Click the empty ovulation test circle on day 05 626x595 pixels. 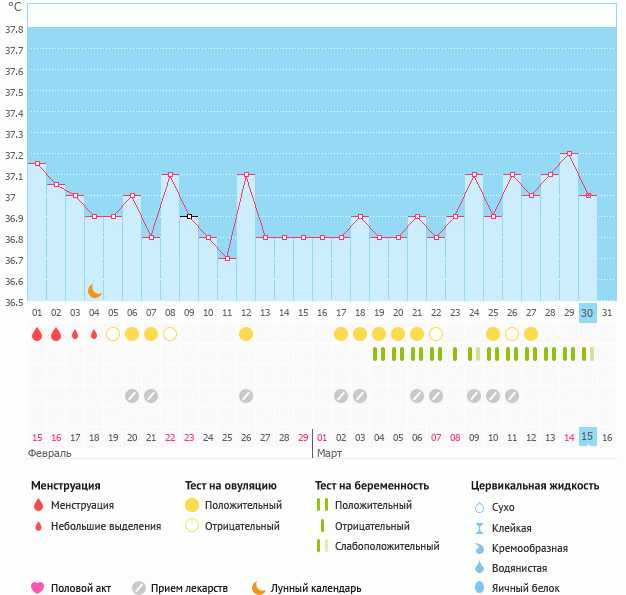pyautogui.click(x=113, y=334)
